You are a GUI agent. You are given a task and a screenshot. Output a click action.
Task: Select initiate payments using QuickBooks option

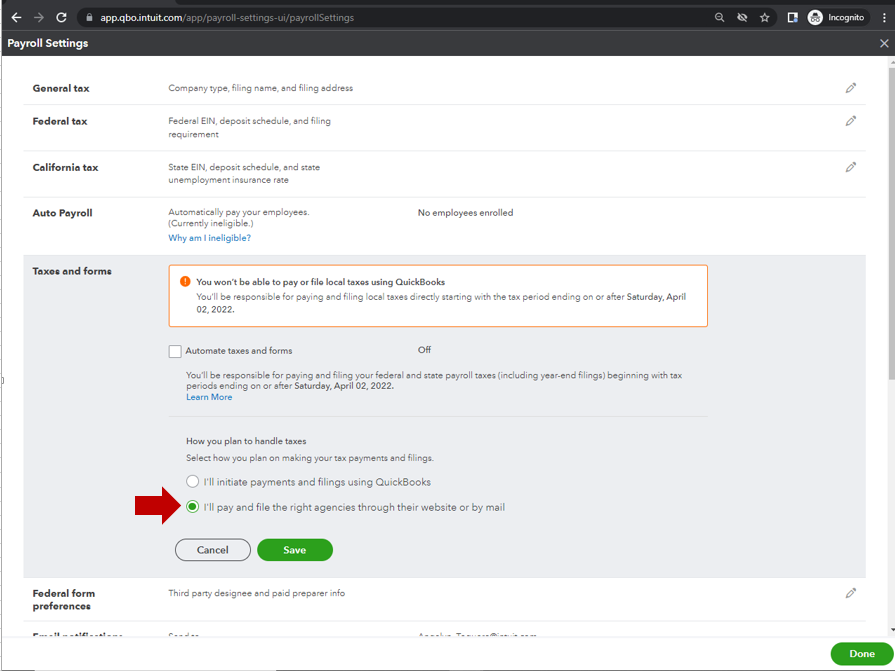(x=193, y=482)
